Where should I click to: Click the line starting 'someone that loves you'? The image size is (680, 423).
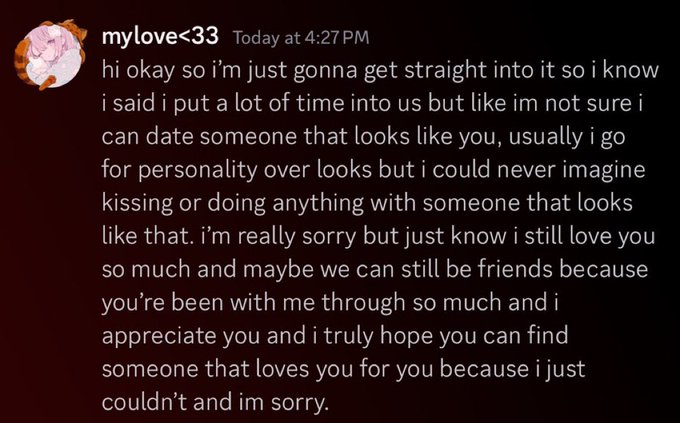343,370
